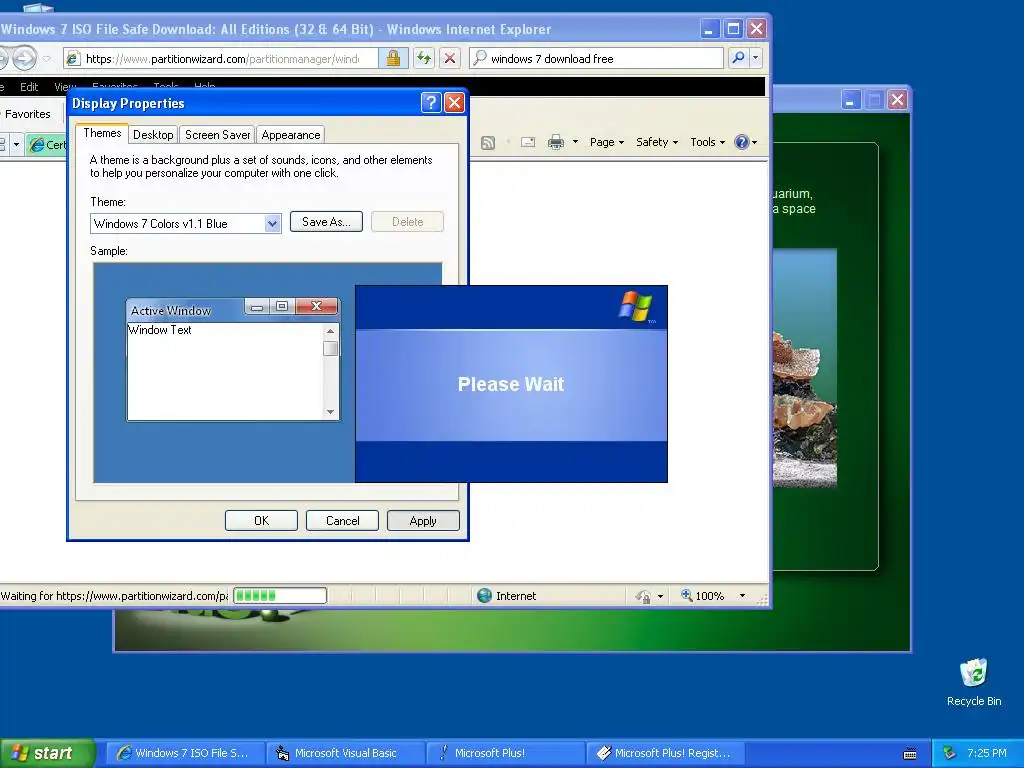This screenshot has height=768, width=1024.
Task: Click the IE back navigation arrow
Action: tap(3, 58)
